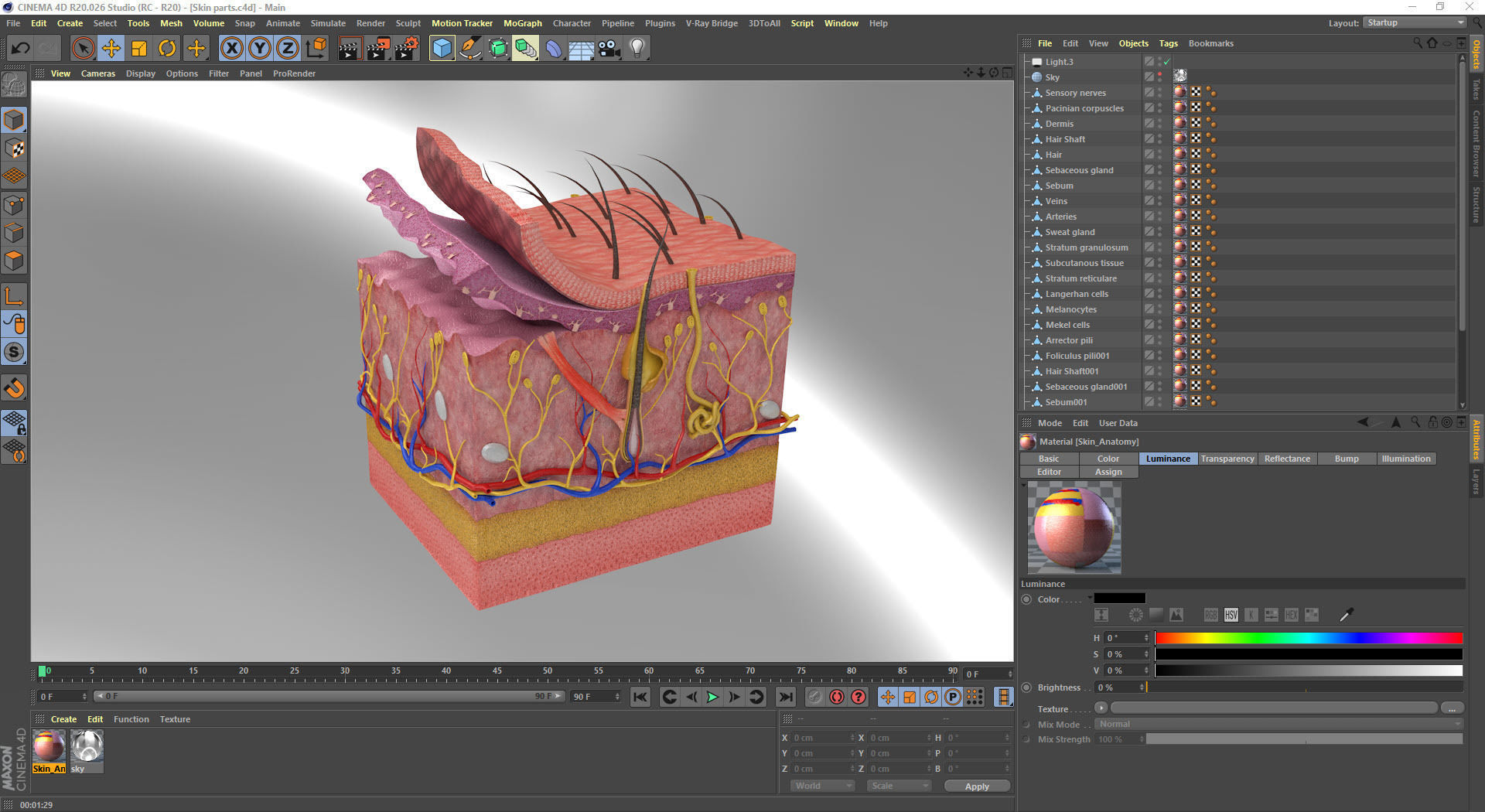Open Edit Render Settings icon
Screen dimensions: 1485x812
tap(407, 48)
